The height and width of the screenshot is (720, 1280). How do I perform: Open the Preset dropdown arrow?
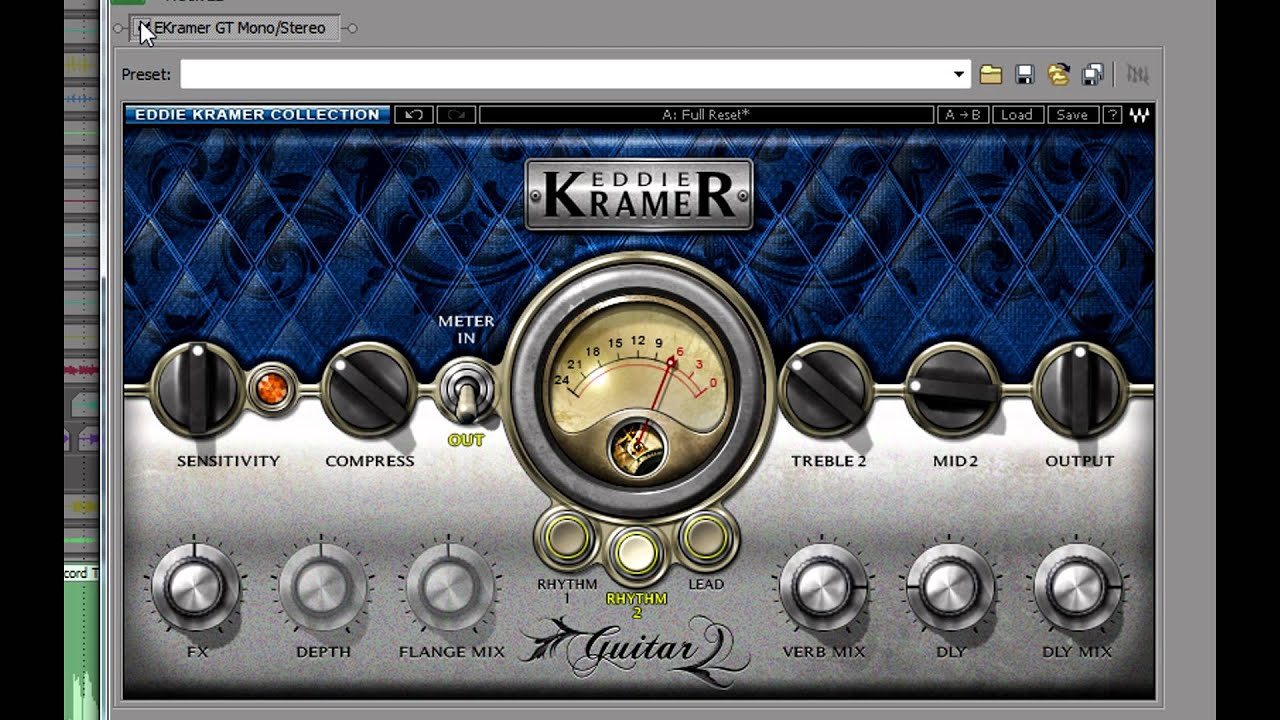pyautogui.click(x=958, y=74)
